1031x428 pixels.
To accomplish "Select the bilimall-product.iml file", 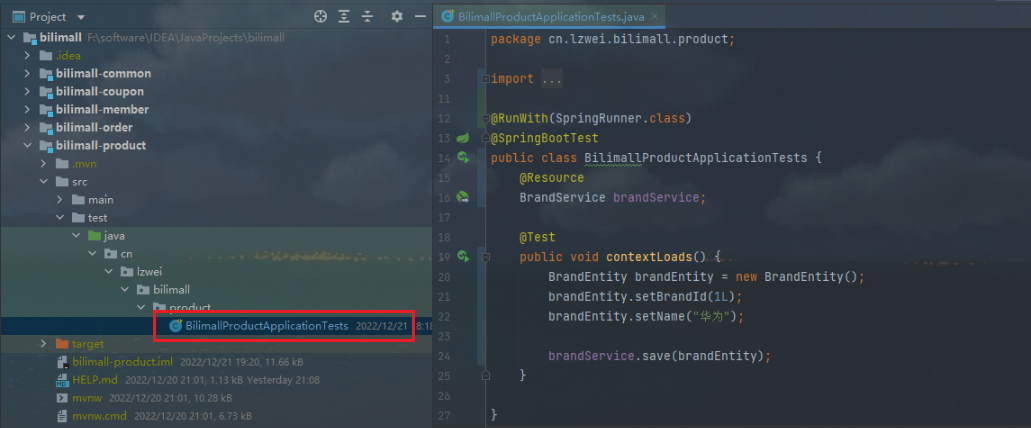I will [216, 362].
